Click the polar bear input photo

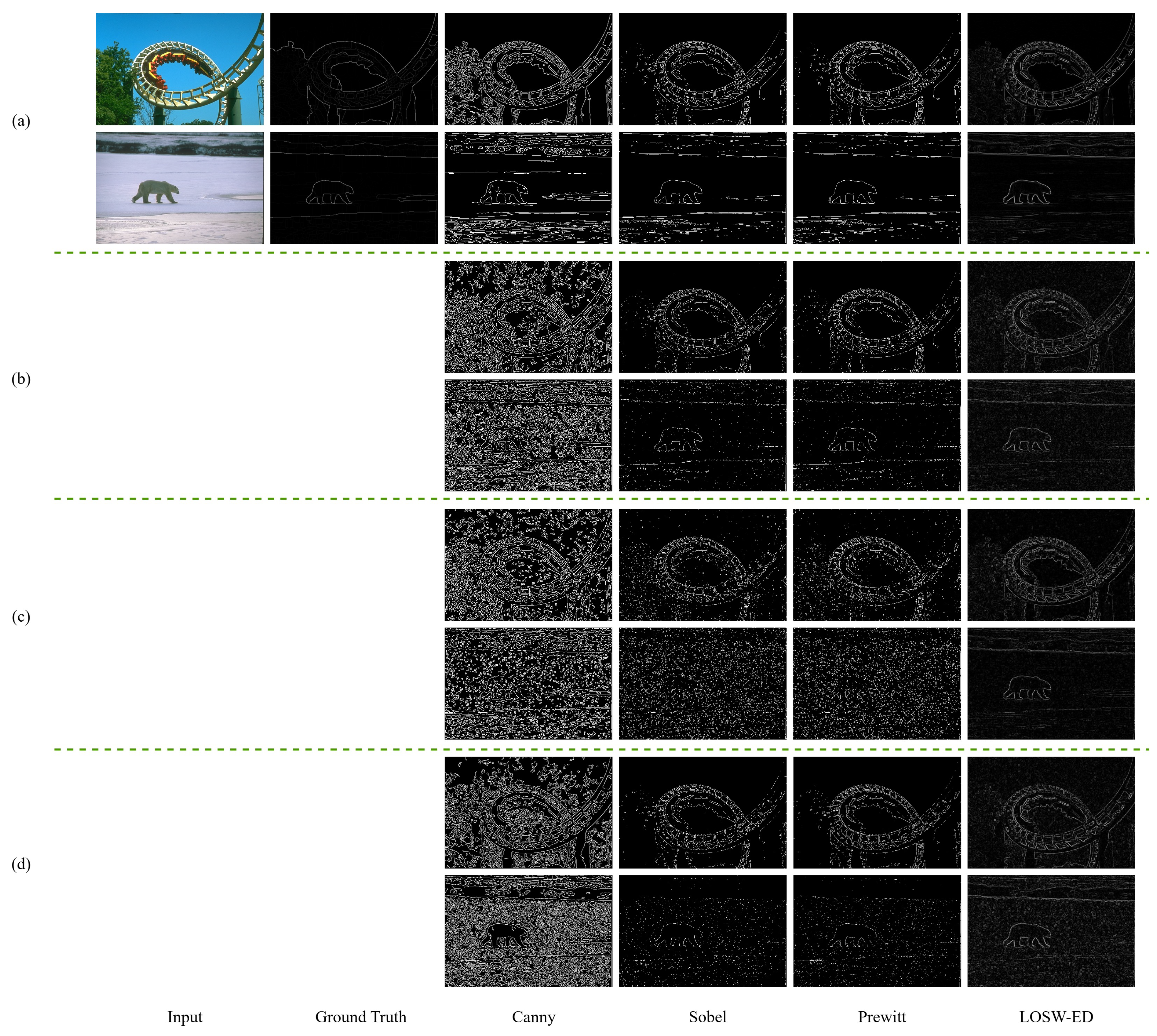[179, 188]
